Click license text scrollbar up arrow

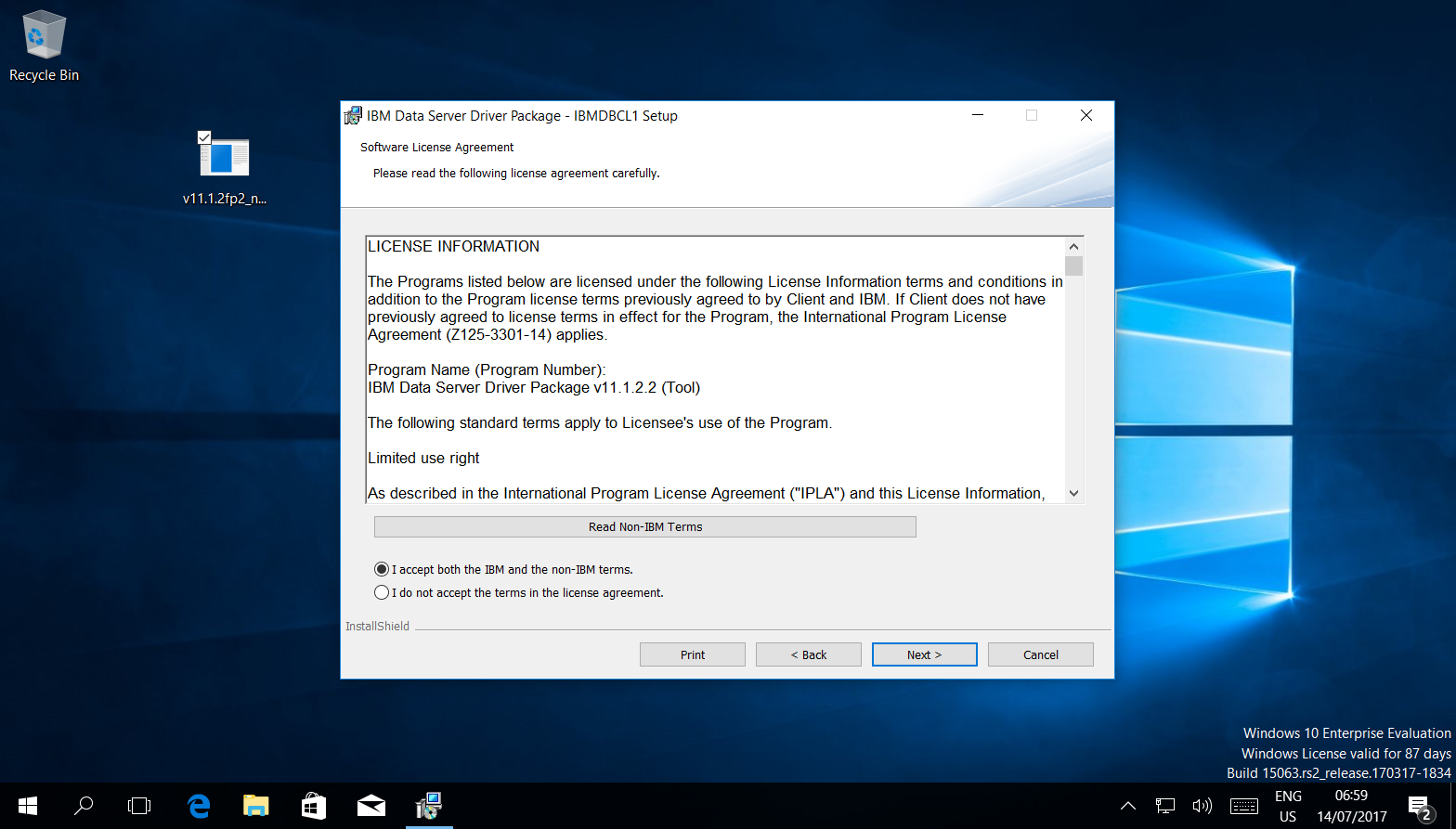pyautogui.click(x=1074, y=246)
